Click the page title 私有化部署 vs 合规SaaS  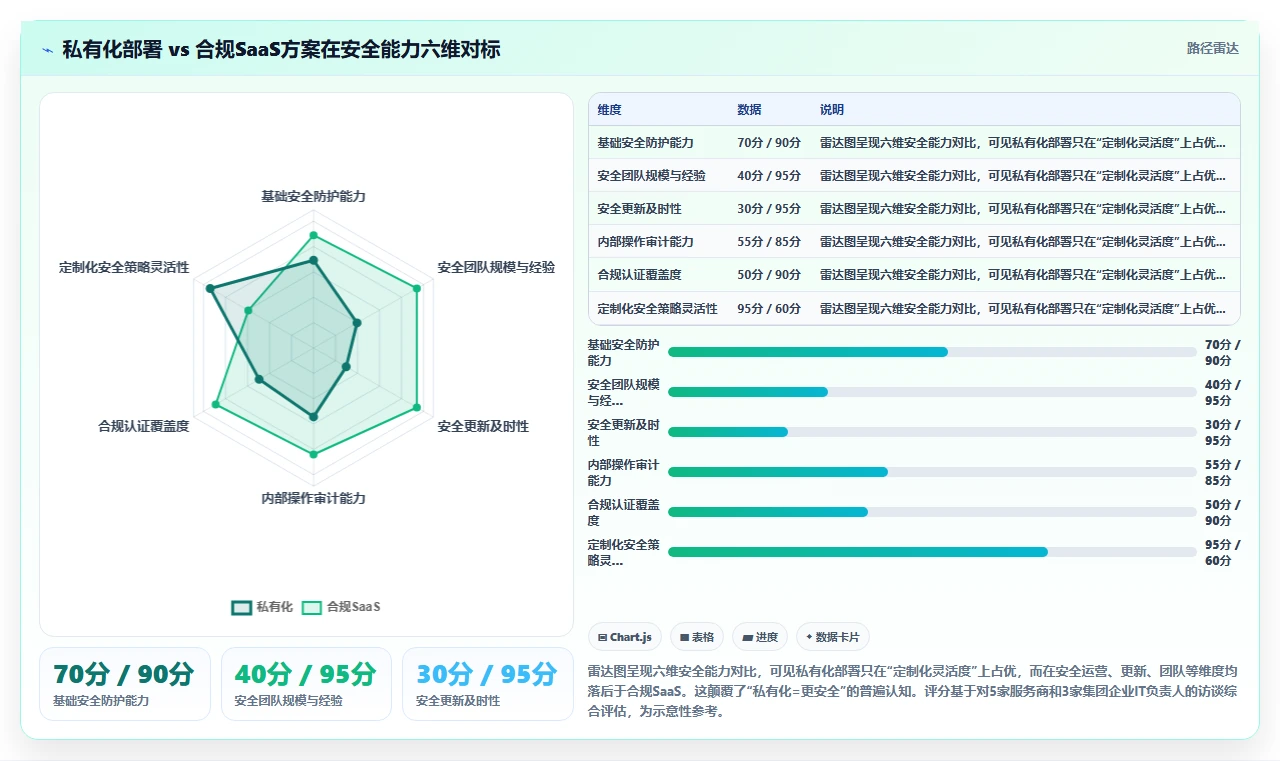point(281,49)
